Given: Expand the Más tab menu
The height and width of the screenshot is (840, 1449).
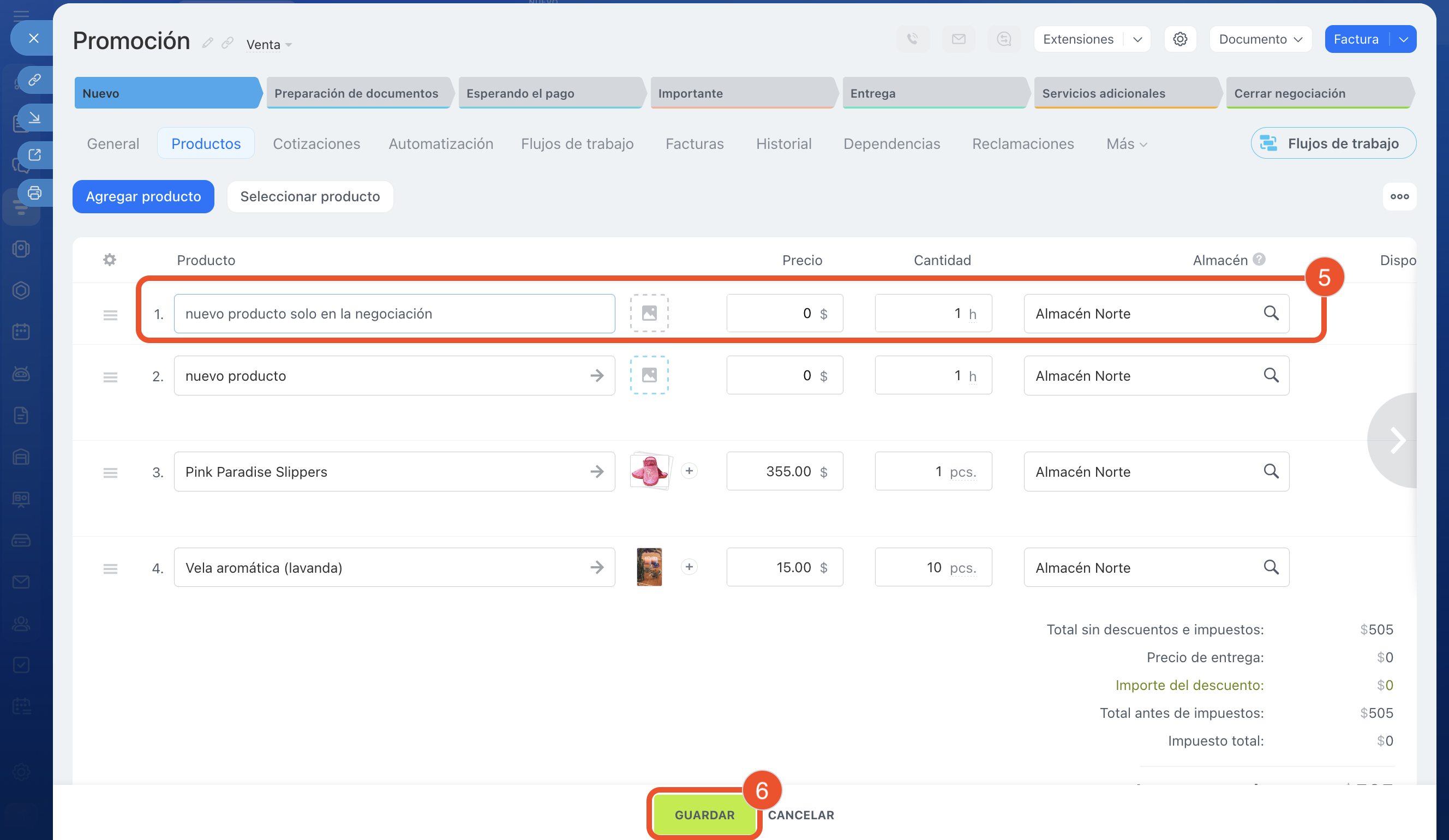Looking at the screenshot, I should (x=1127, y=144).
